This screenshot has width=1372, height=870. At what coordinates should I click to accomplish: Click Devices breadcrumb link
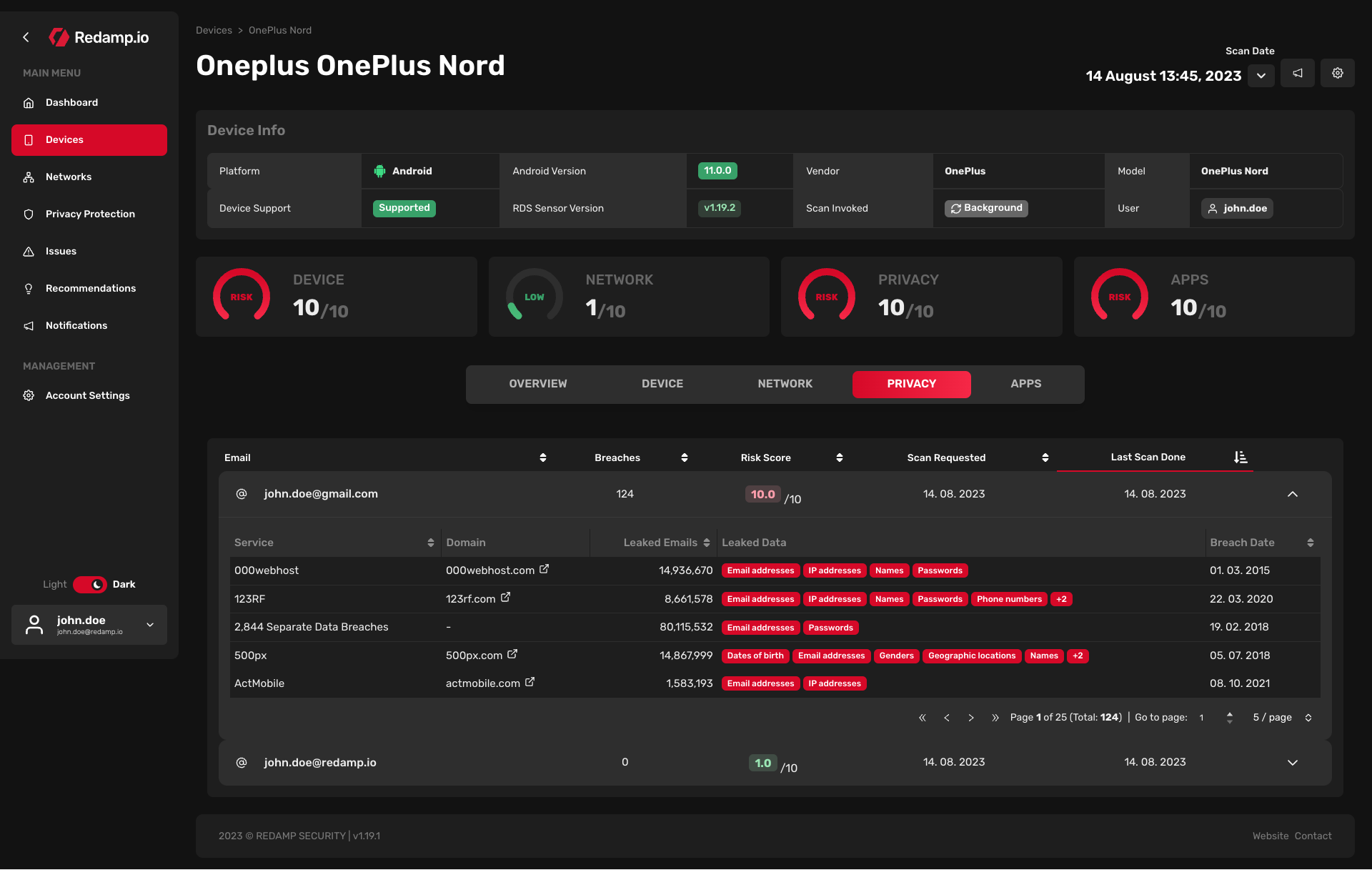[214, 31]
